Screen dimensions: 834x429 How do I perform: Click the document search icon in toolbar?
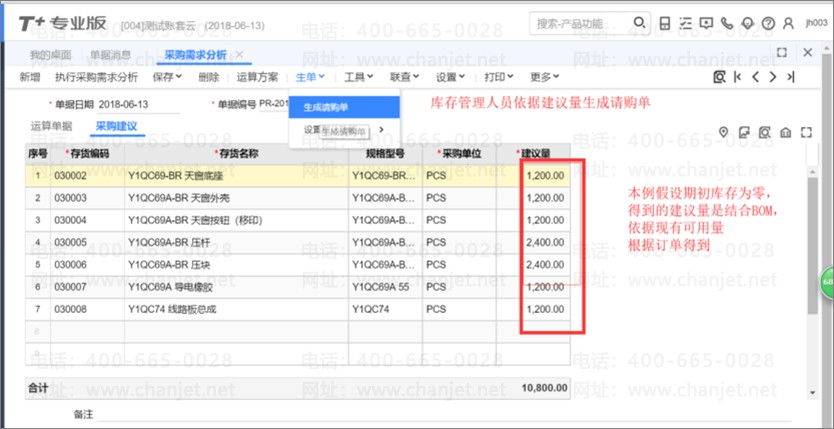719,77
